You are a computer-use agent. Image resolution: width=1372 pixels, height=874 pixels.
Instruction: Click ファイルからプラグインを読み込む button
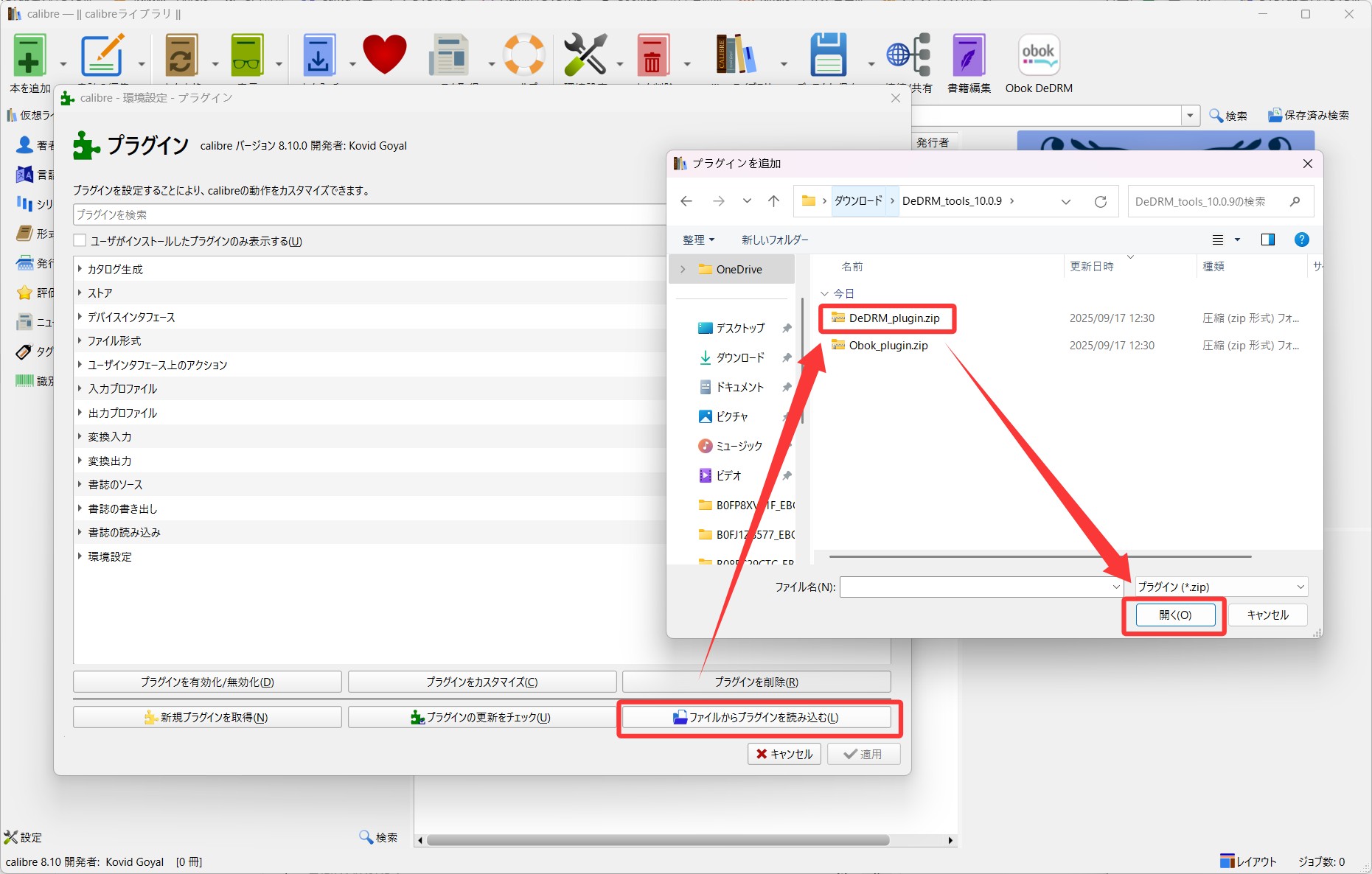pos(756,717)
